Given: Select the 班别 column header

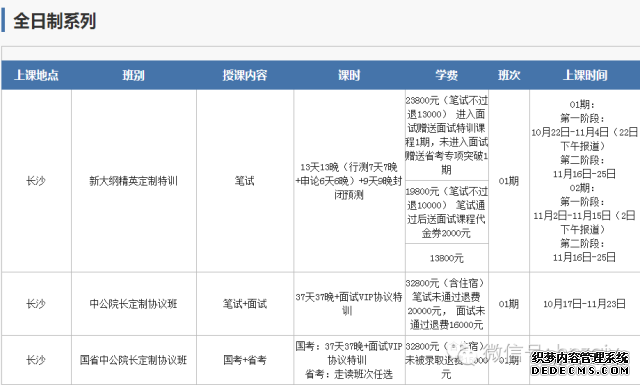Looking at the screenshot, I should tap(133, 75).
